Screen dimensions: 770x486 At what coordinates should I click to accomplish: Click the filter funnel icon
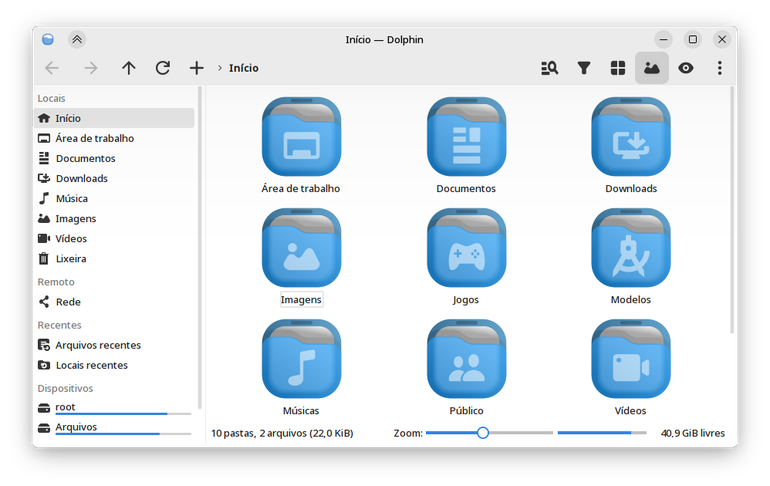click(583, 68)
